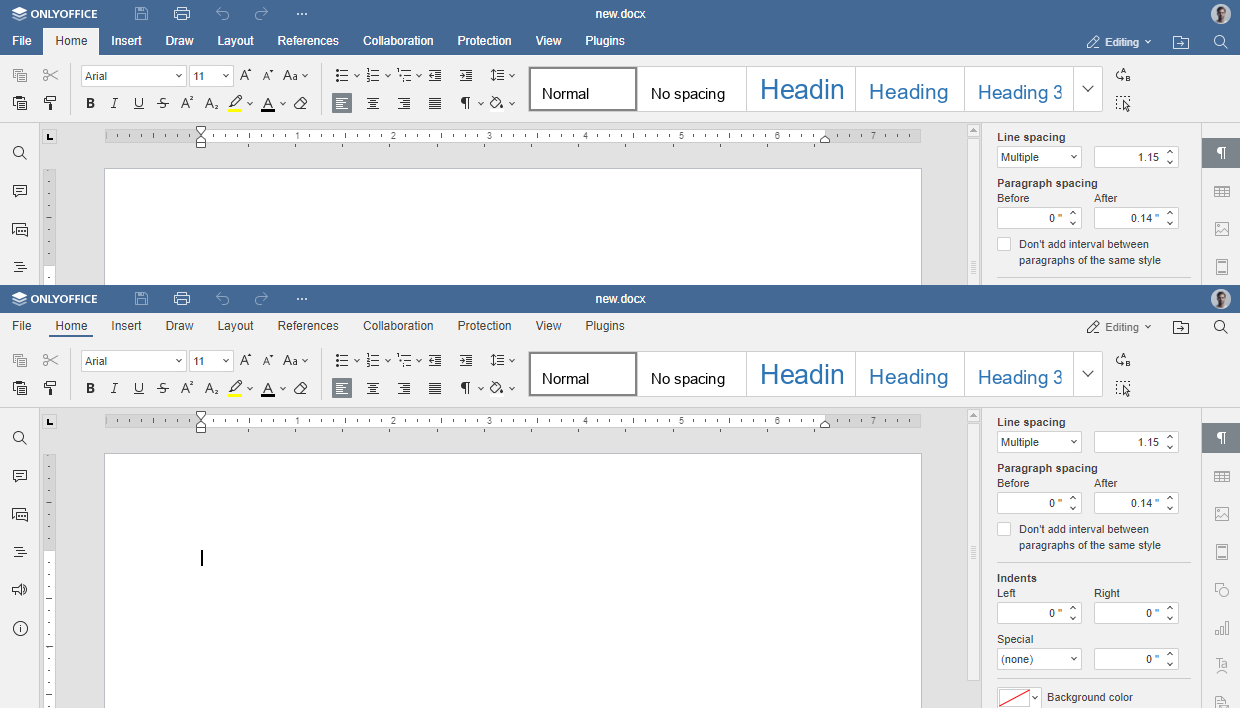Apply the Heading 3 style in lower ribbon
1240x708 pixels.
pos(1019,376)
